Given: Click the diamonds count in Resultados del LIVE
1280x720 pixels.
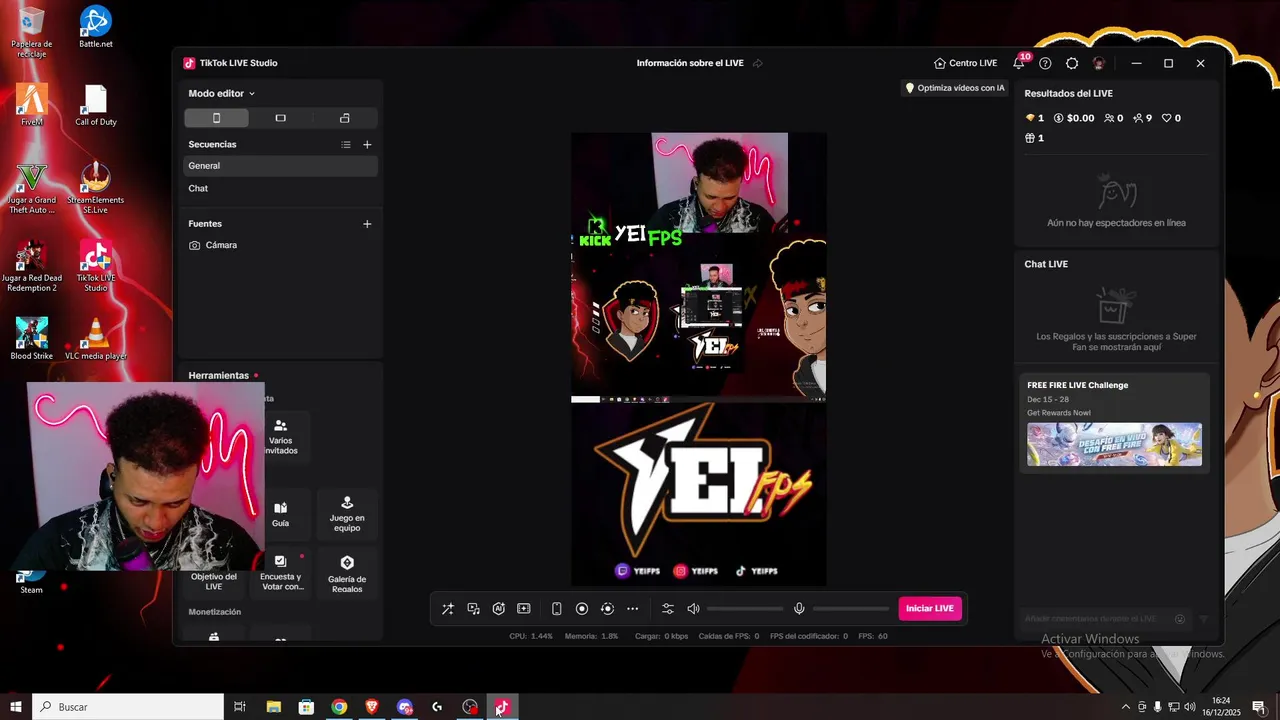Looking at the screenshot, I should [x=1035, y=118].
